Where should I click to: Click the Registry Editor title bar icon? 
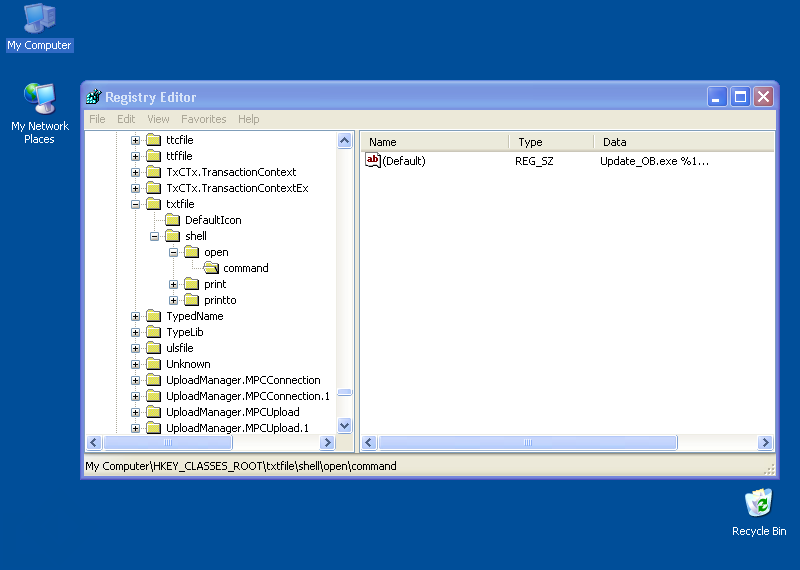click(94, 96)
